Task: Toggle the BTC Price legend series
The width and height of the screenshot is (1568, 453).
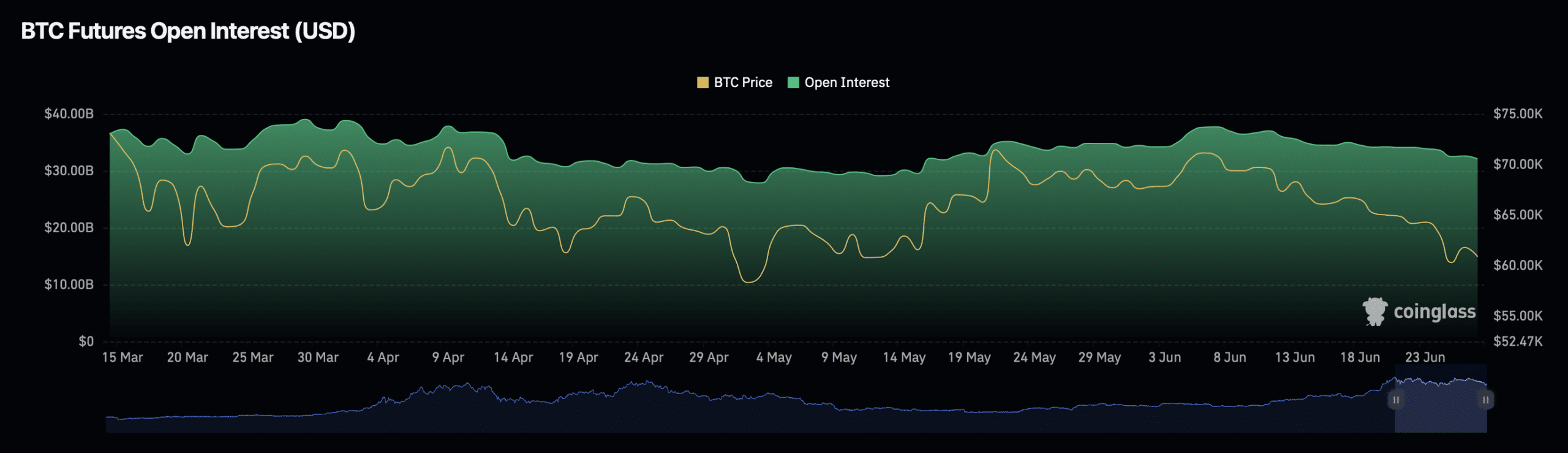Action: pos(734,83)
